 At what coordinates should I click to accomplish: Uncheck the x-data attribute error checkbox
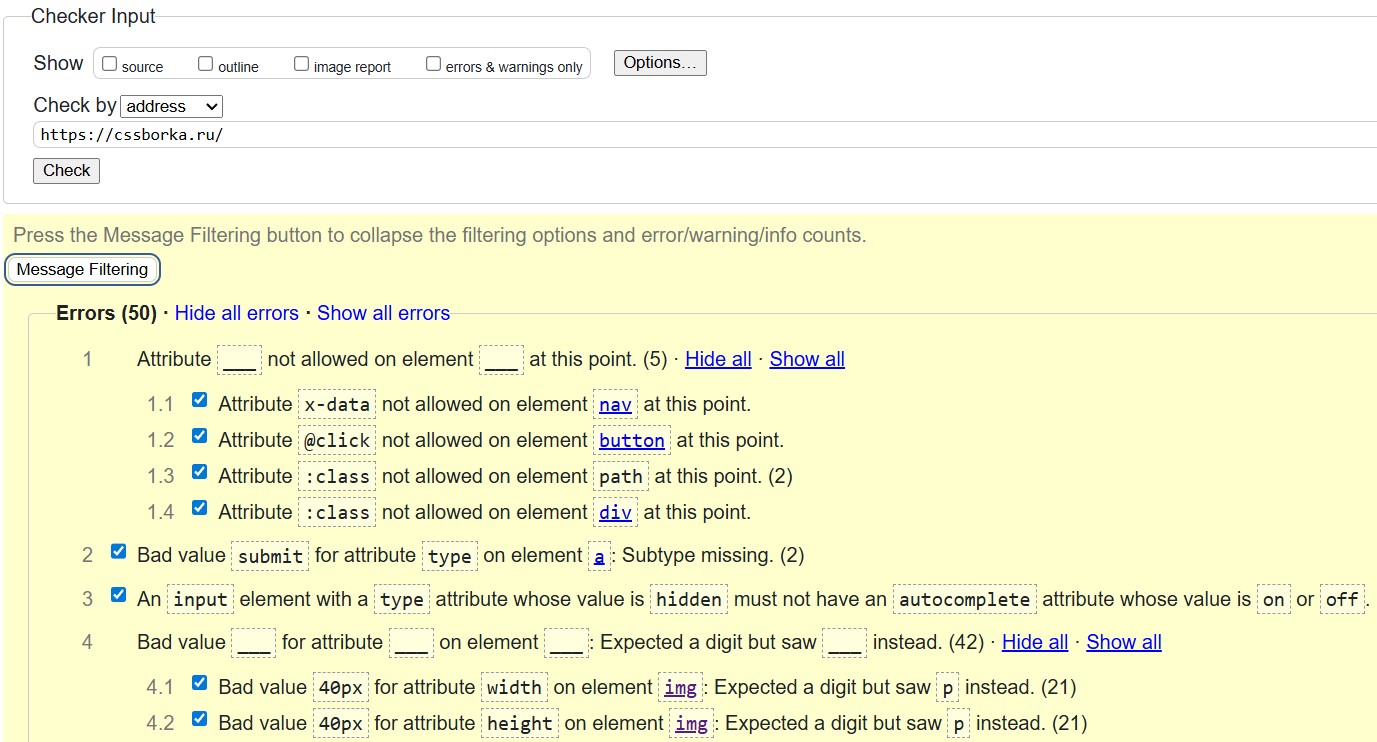[x=199, y=400]
